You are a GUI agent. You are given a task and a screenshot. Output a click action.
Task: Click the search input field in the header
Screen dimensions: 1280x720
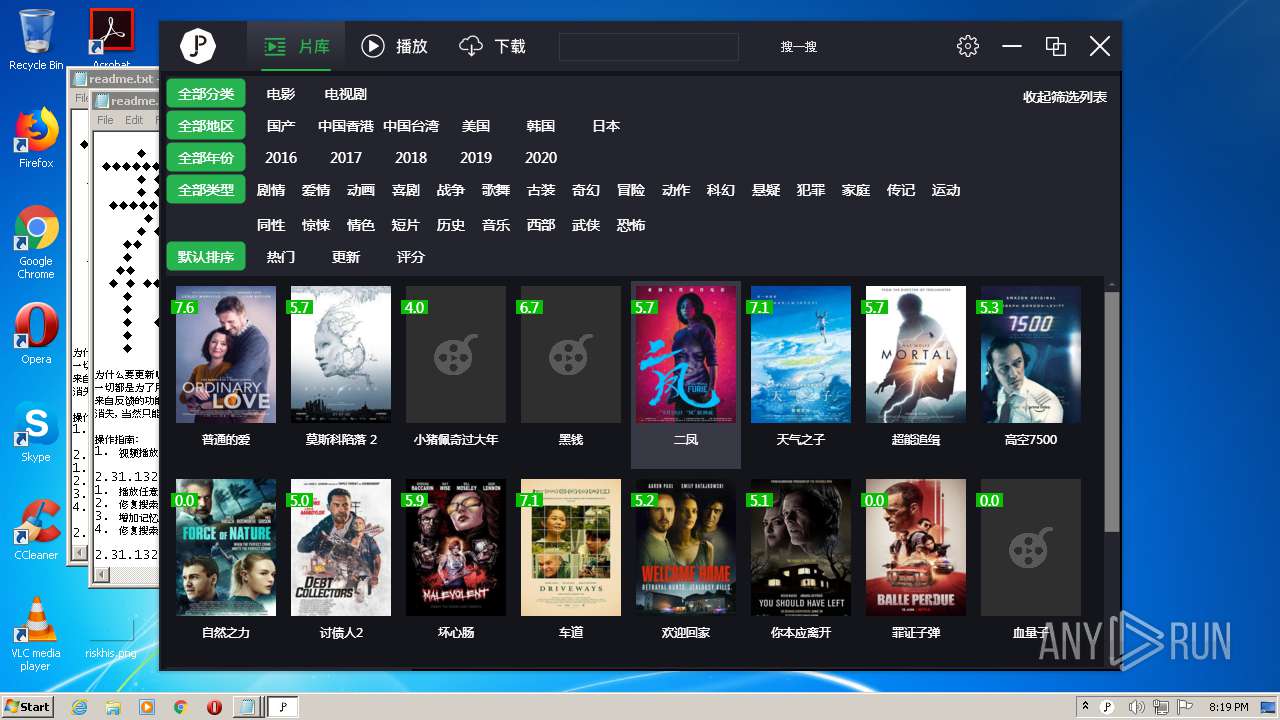pyautogui.click(x=648, y=47)
